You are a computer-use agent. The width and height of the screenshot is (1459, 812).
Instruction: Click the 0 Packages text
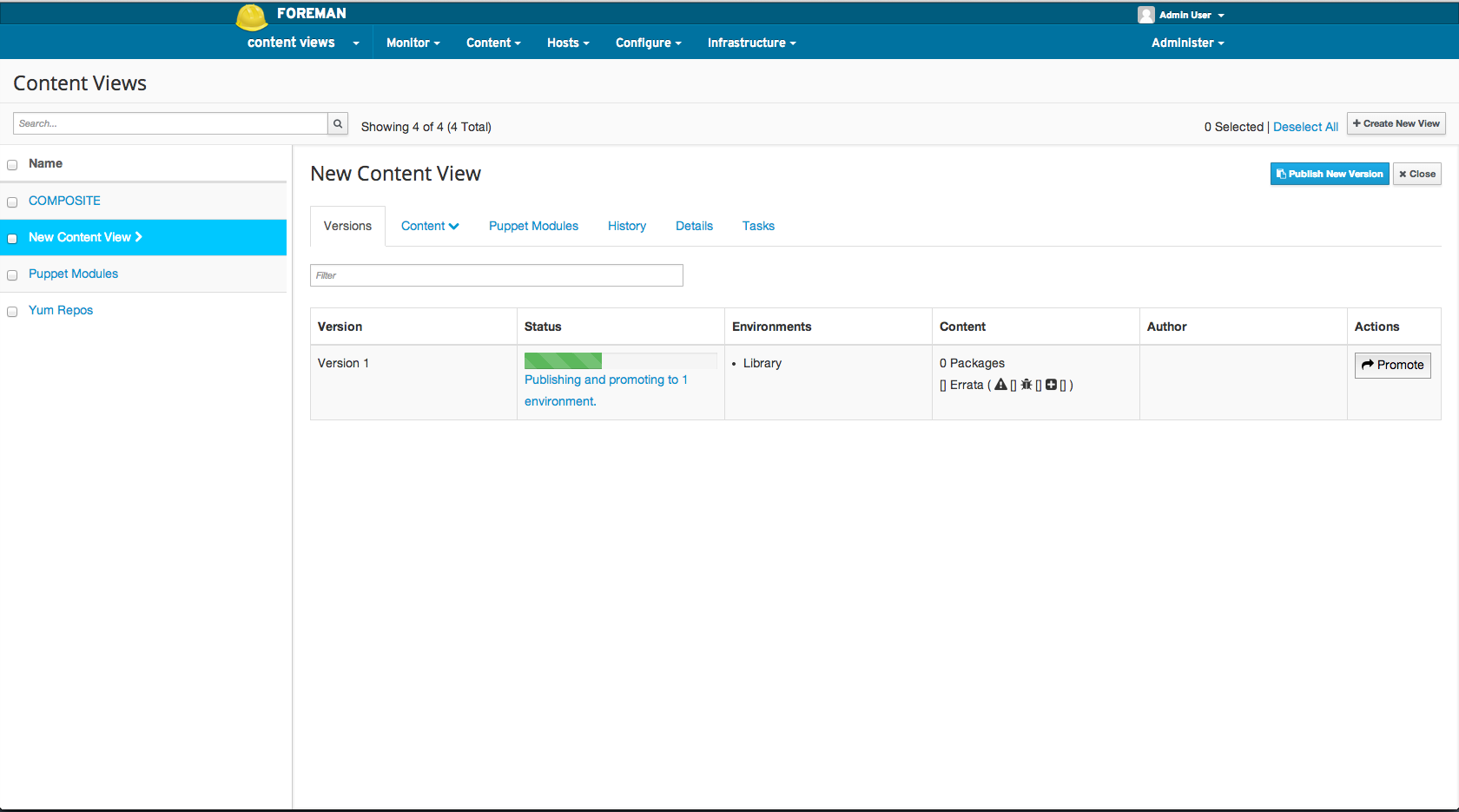[972, 363]
